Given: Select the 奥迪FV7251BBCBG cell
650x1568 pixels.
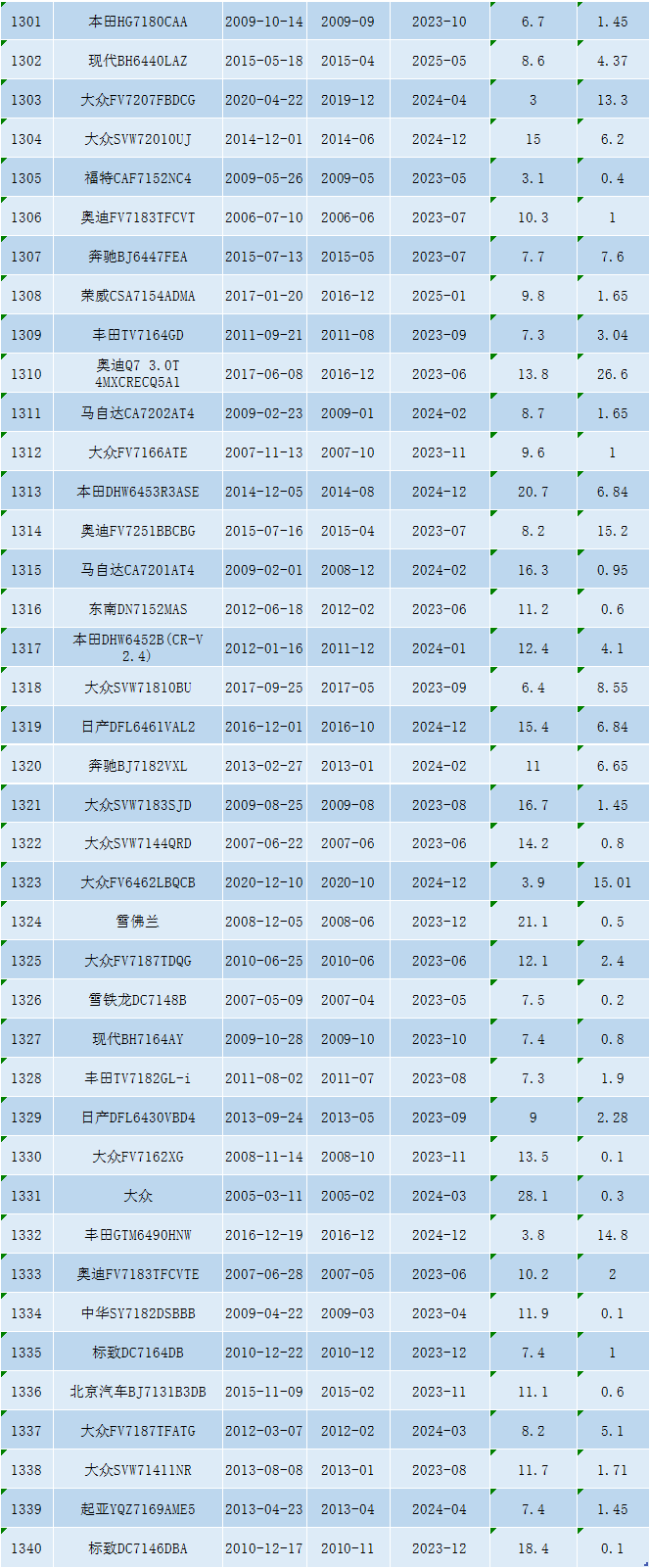Looking at the screenshot, I should pyautogui.click(x=138, y=531).
